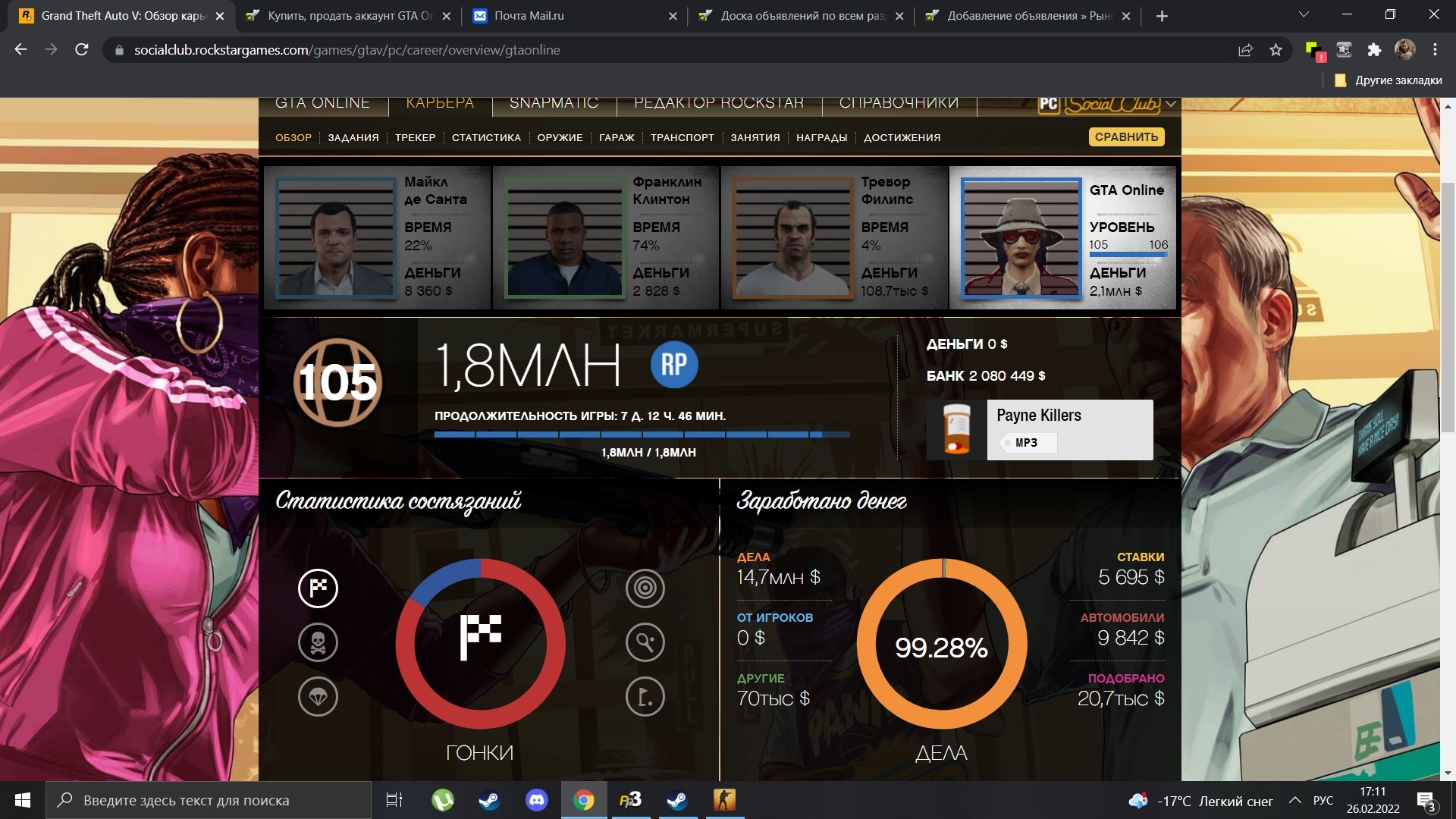Image resolution: width=1456 pixels, height=819 pixels.
Task: Click the Windows search box
Action: click(x=209, y=800)
